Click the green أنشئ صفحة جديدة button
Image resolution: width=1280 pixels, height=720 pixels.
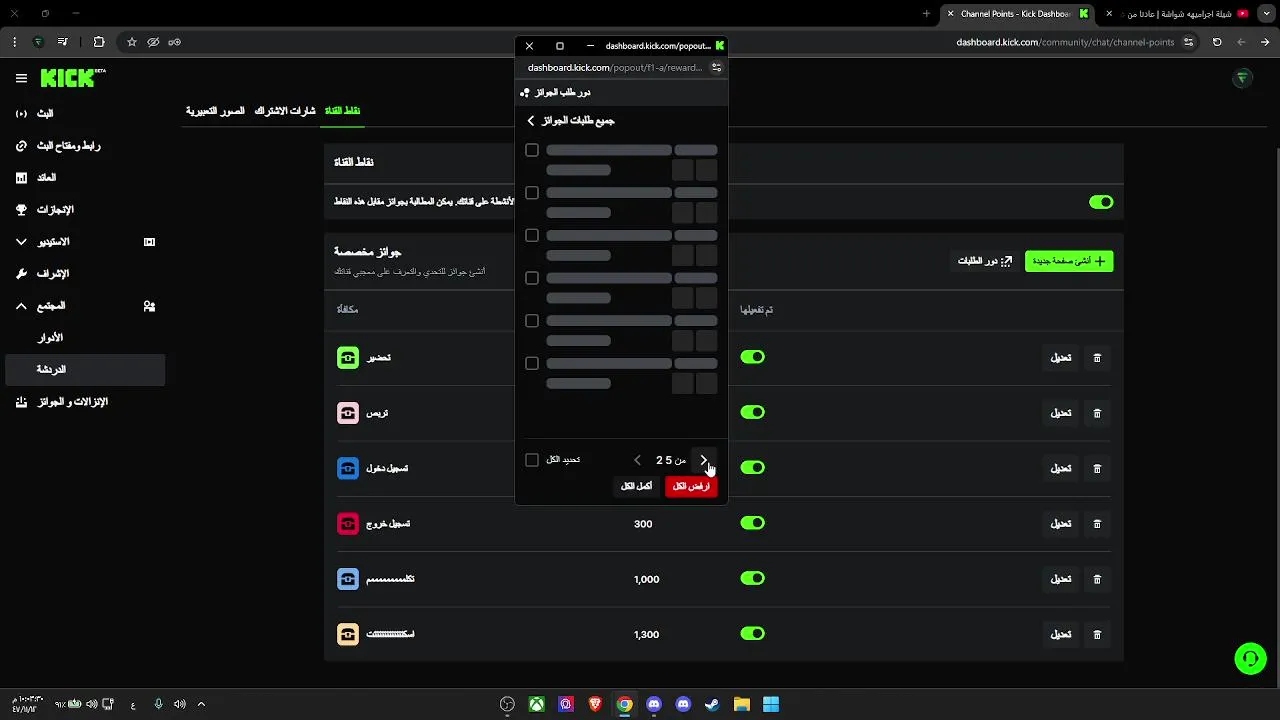[x=1069, y=261]
